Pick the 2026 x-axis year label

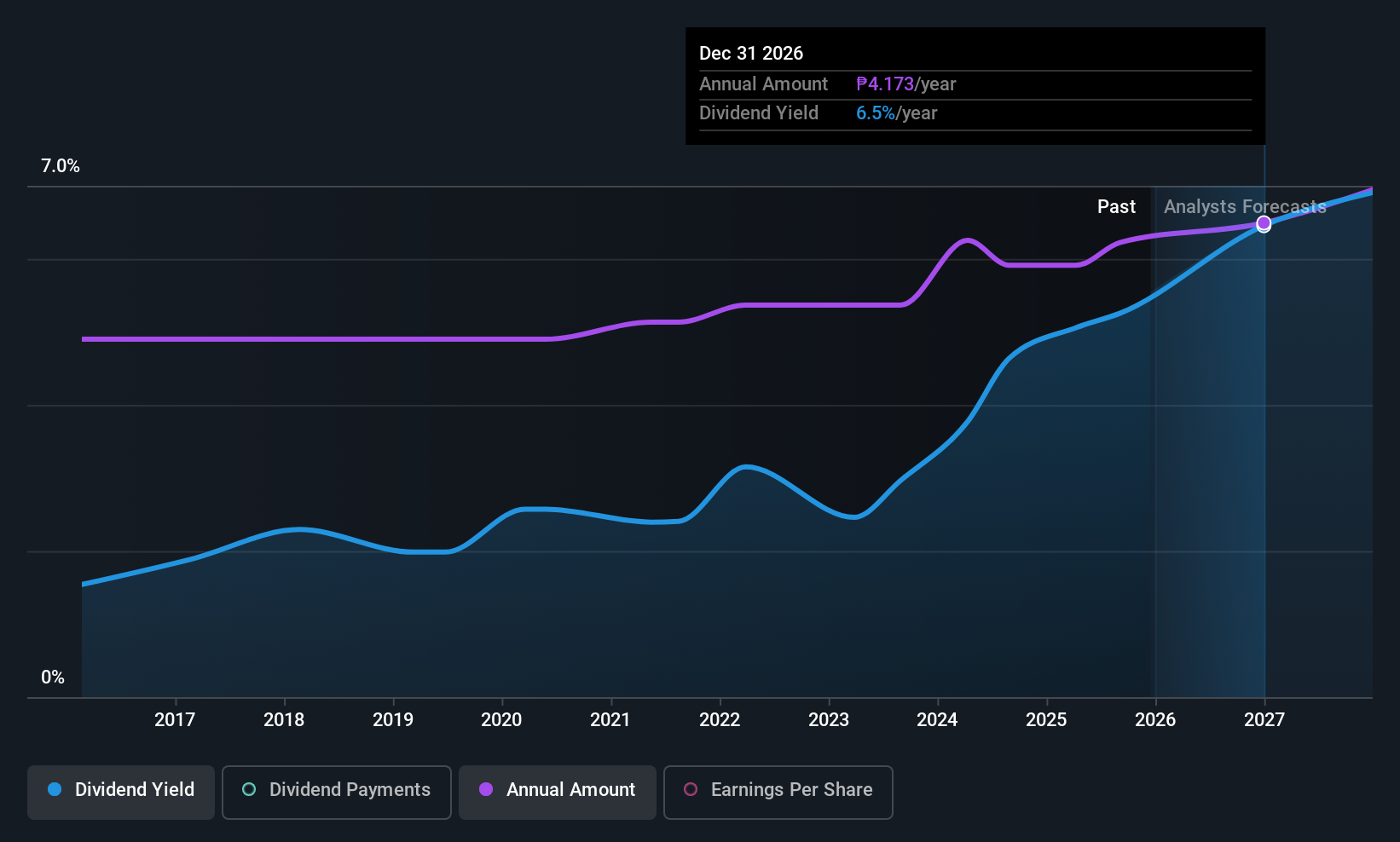click(x=1155, y=720)
